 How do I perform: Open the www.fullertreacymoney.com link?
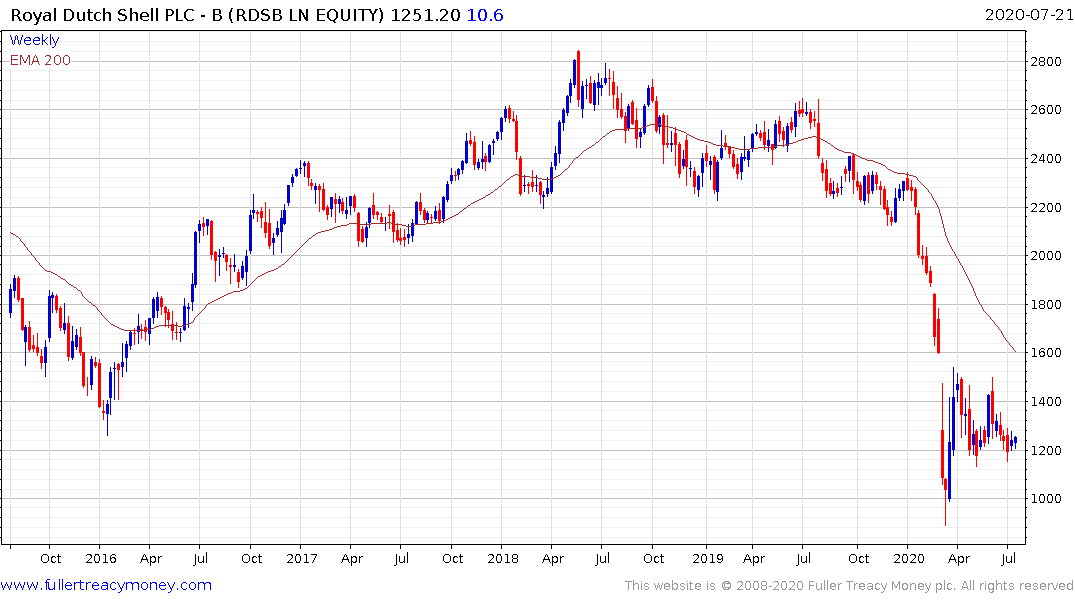pyautogui.click(x=106, y=585)
